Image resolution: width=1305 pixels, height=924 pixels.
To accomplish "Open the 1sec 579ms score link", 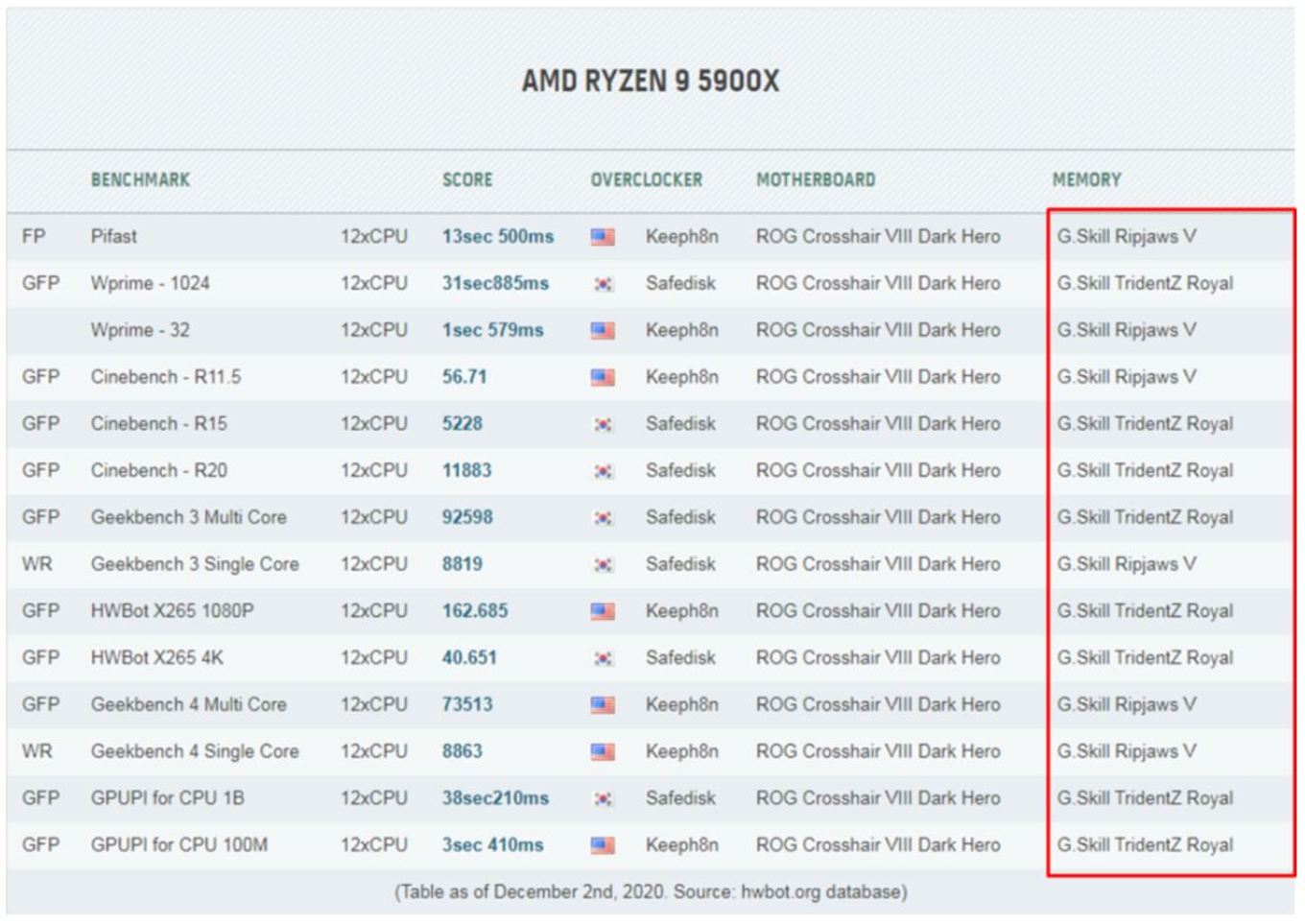I will [x=492, y=330].
